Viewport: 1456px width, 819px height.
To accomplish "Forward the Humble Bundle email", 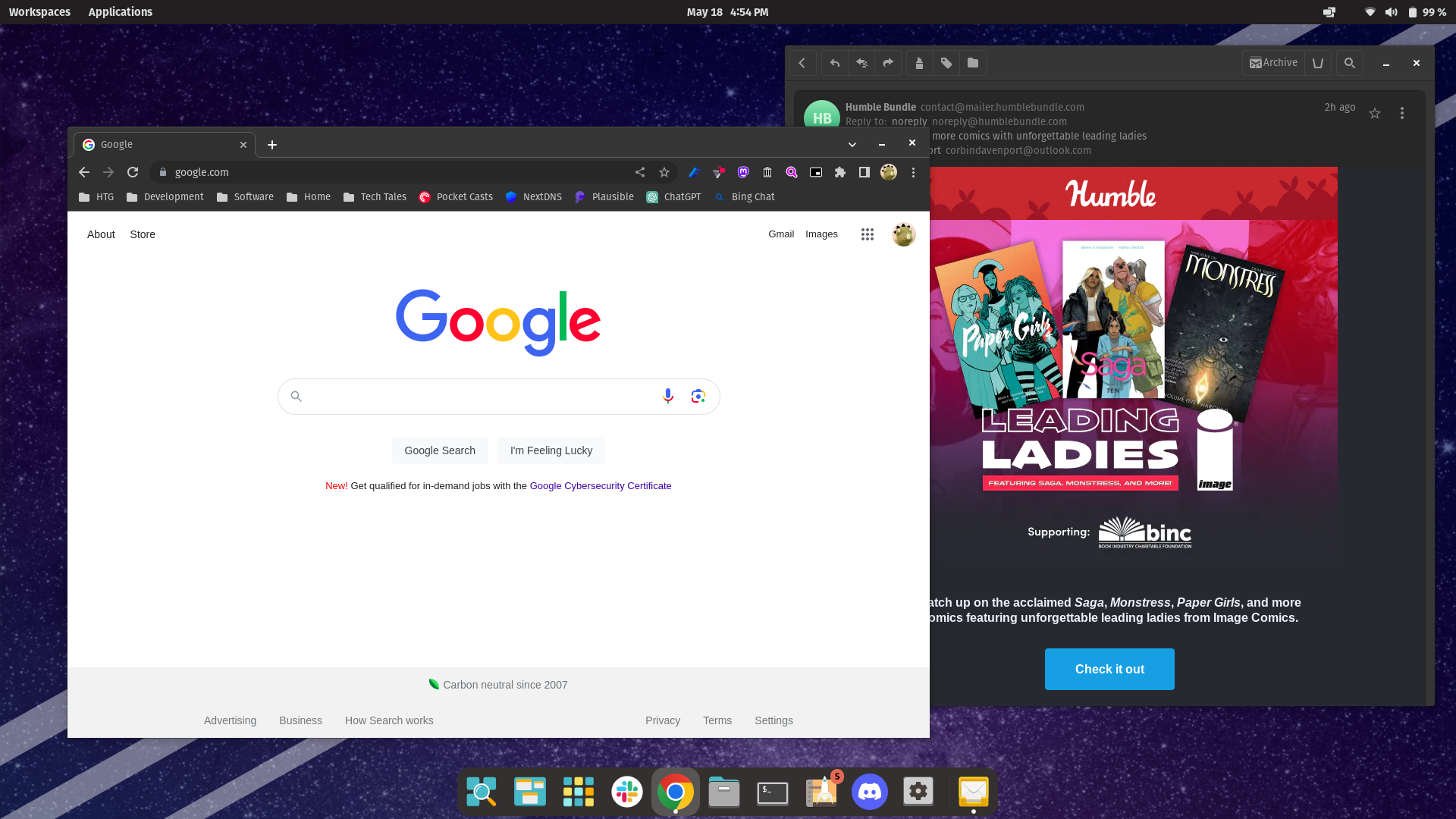I will tap(888, 63).
